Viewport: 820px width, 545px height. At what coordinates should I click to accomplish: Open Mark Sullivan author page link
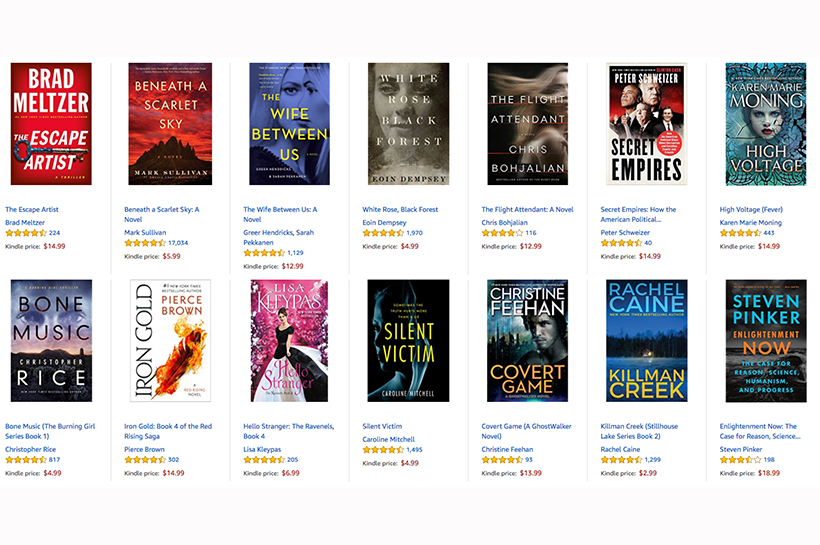click(145, 232)
